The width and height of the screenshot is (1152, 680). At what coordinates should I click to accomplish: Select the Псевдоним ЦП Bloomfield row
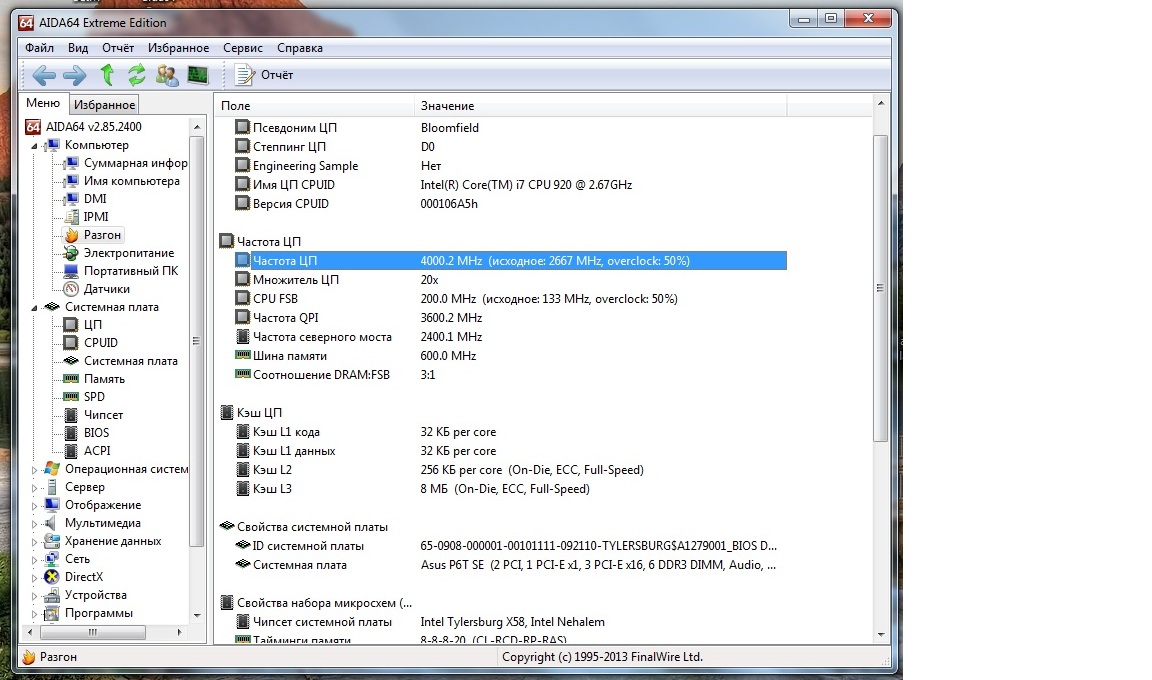(510, 128)
